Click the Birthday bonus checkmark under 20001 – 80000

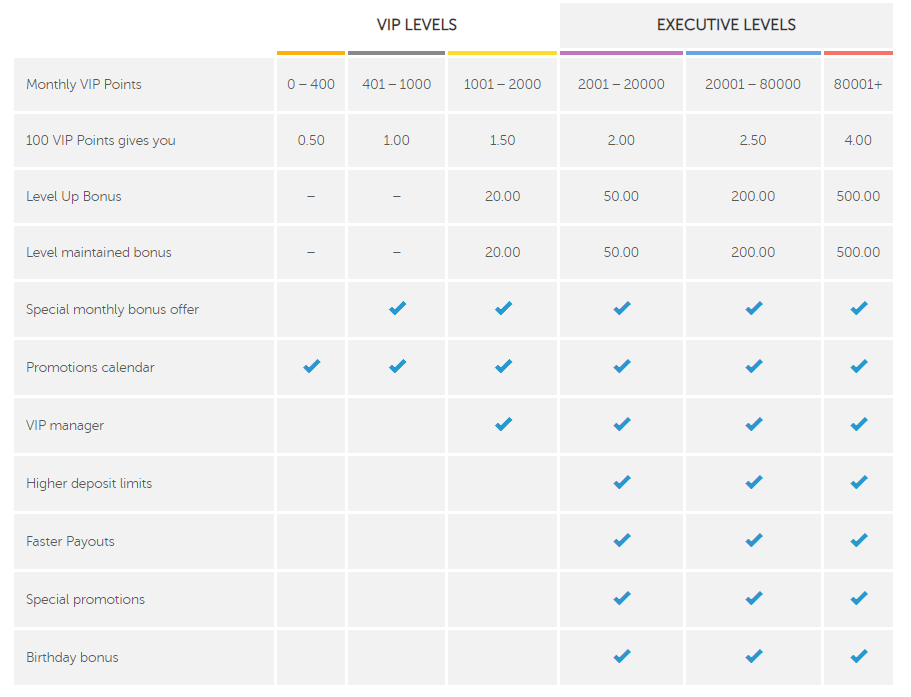754,656
